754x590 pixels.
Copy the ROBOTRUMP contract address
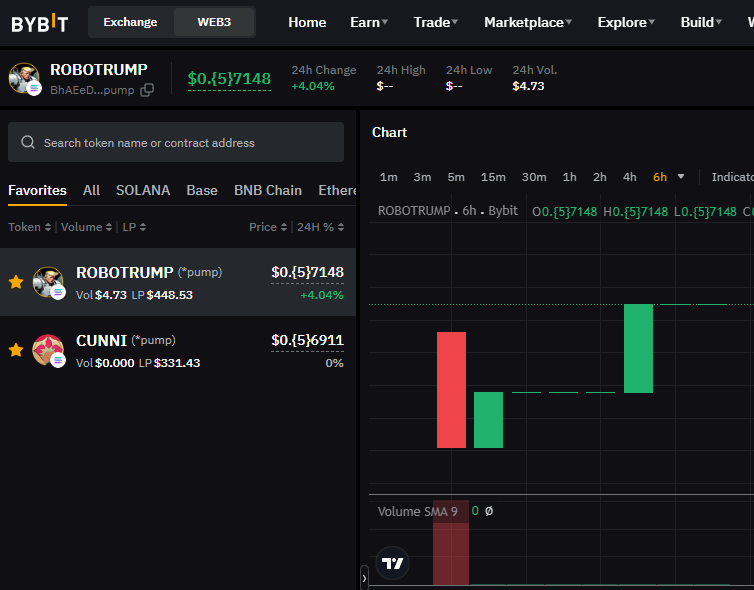point(147,90)
